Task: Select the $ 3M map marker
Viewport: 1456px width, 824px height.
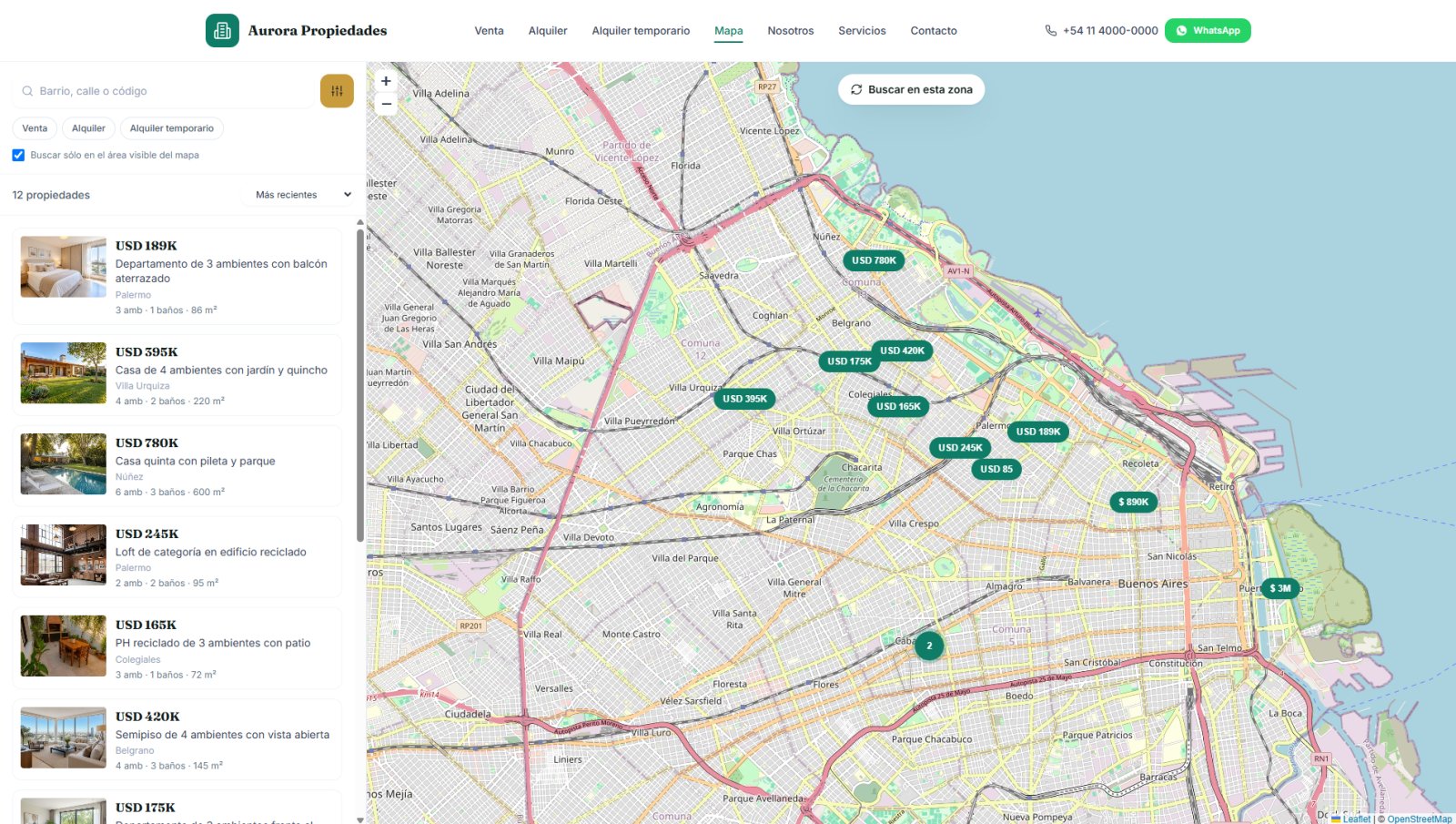Action: [x=1280, y=588]
